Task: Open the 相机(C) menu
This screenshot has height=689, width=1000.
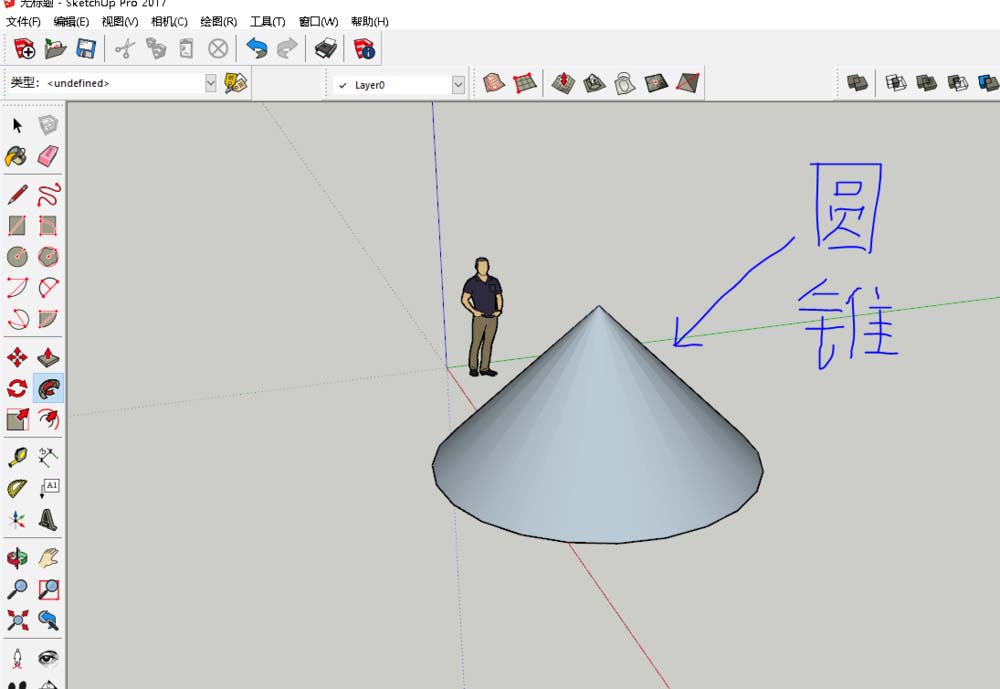Action: coord(169,22)
